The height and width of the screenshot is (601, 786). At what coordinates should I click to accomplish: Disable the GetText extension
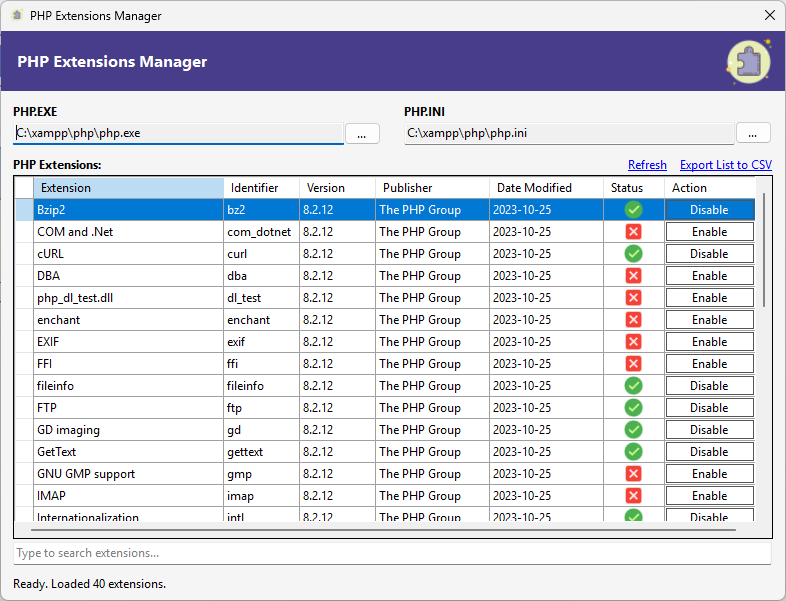[x=709, y=452]
